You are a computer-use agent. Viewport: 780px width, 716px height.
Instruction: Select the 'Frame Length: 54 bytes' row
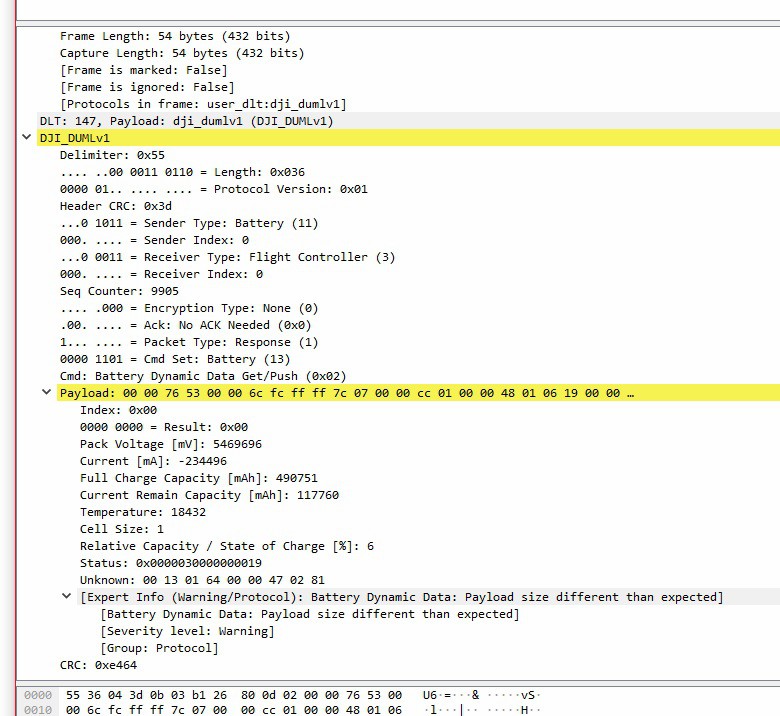(x=175, y=36)
